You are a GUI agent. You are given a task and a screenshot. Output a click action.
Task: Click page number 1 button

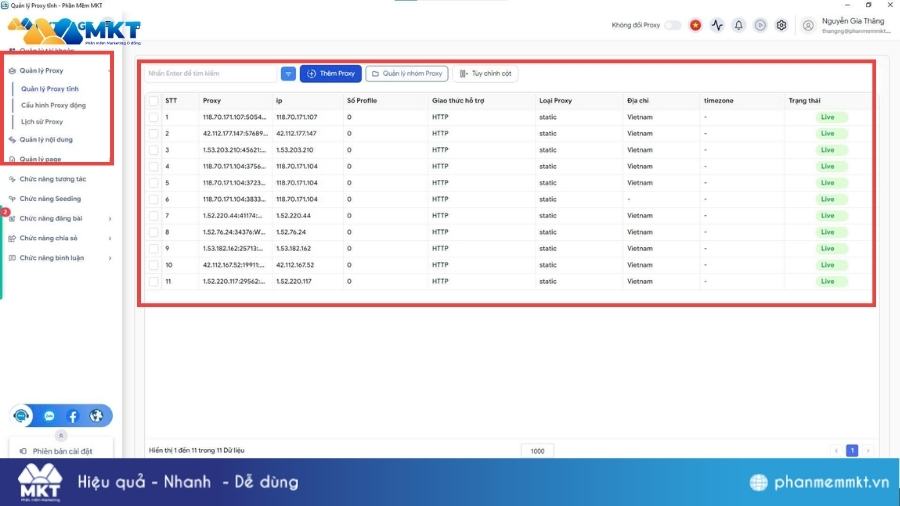(x=852, y=451)
